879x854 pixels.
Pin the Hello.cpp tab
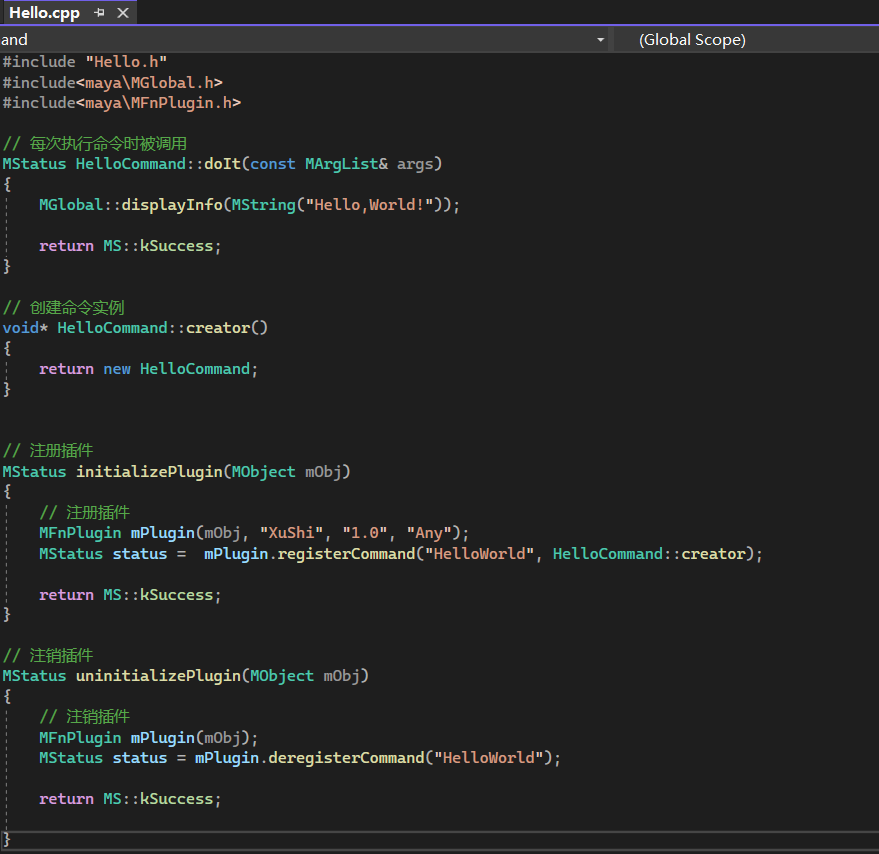pos(99,13)
